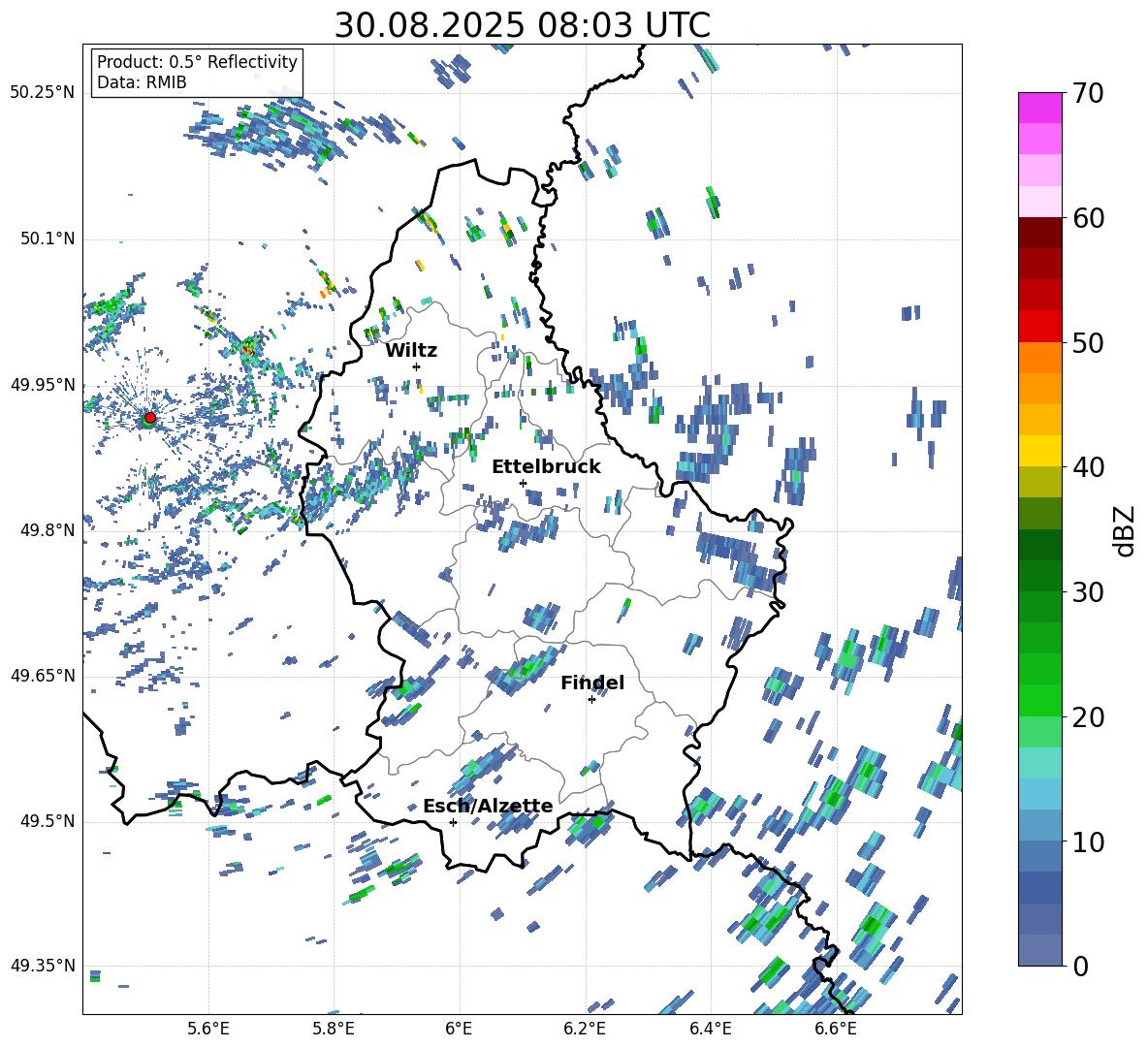The width and height of the screenshot is (1148, 1048).
Task: Click the bright green colorbar segment above 20
Action: click(x=1039, y=700)
